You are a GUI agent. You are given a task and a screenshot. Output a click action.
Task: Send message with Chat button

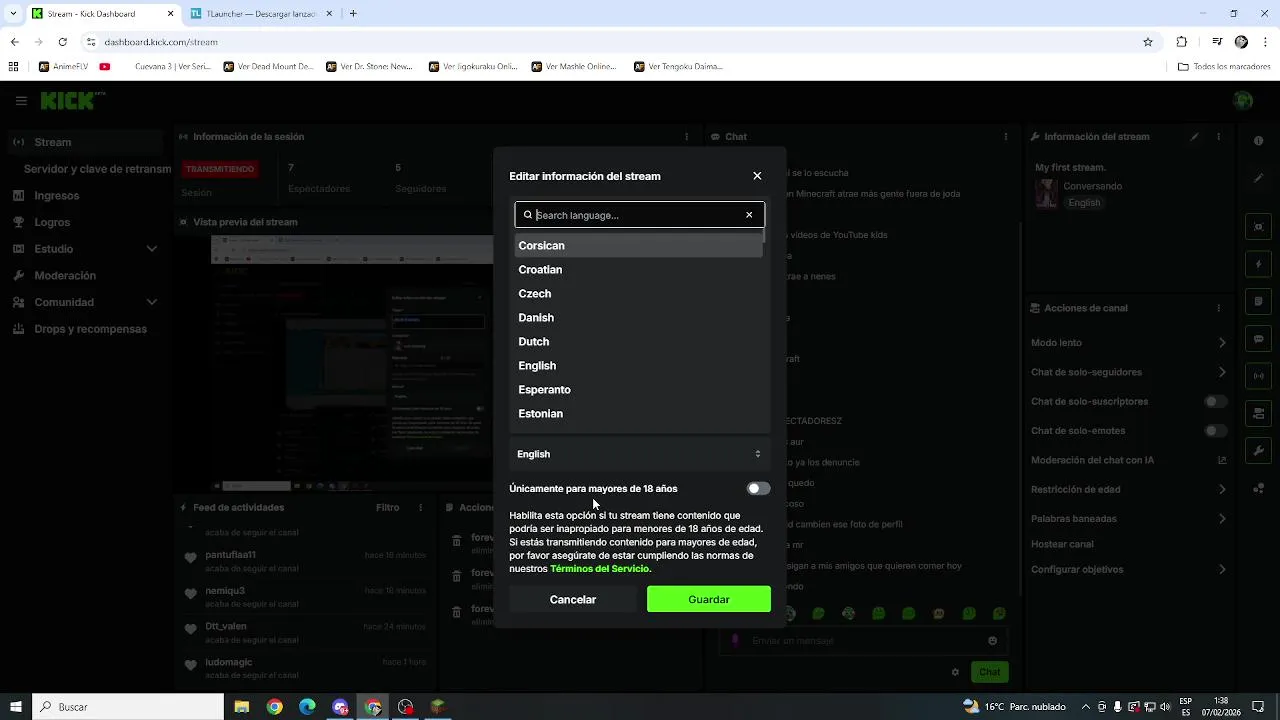pos(989,672)
